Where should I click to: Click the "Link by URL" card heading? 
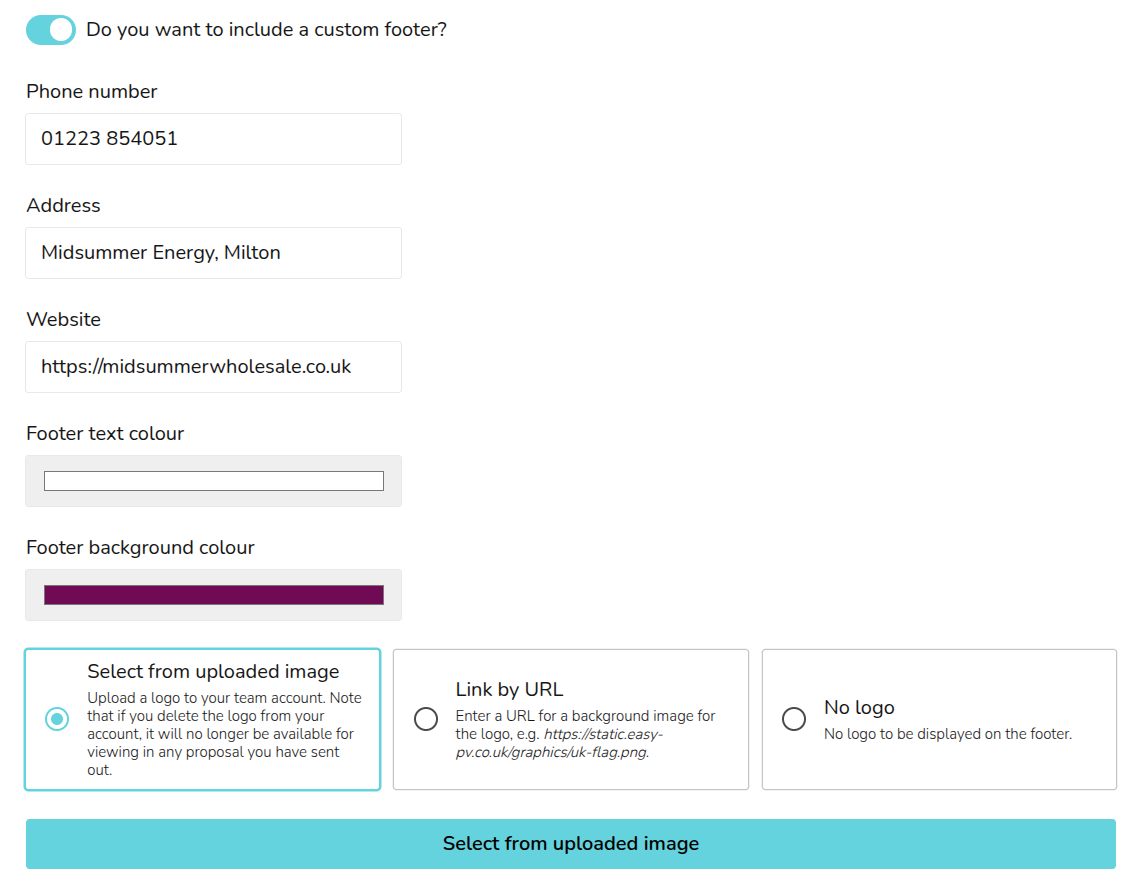(509, 689)
